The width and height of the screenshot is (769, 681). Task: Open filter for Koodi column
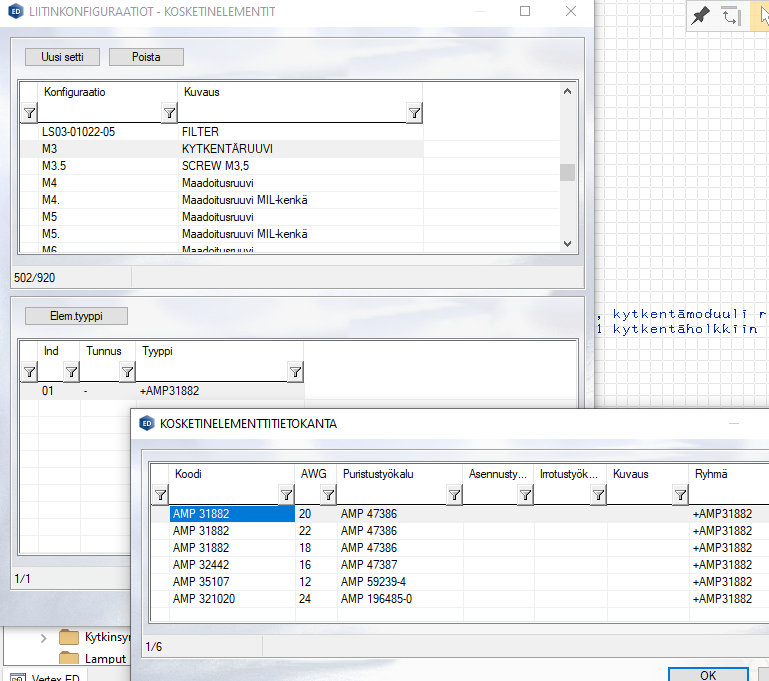(x=286, y=494)
